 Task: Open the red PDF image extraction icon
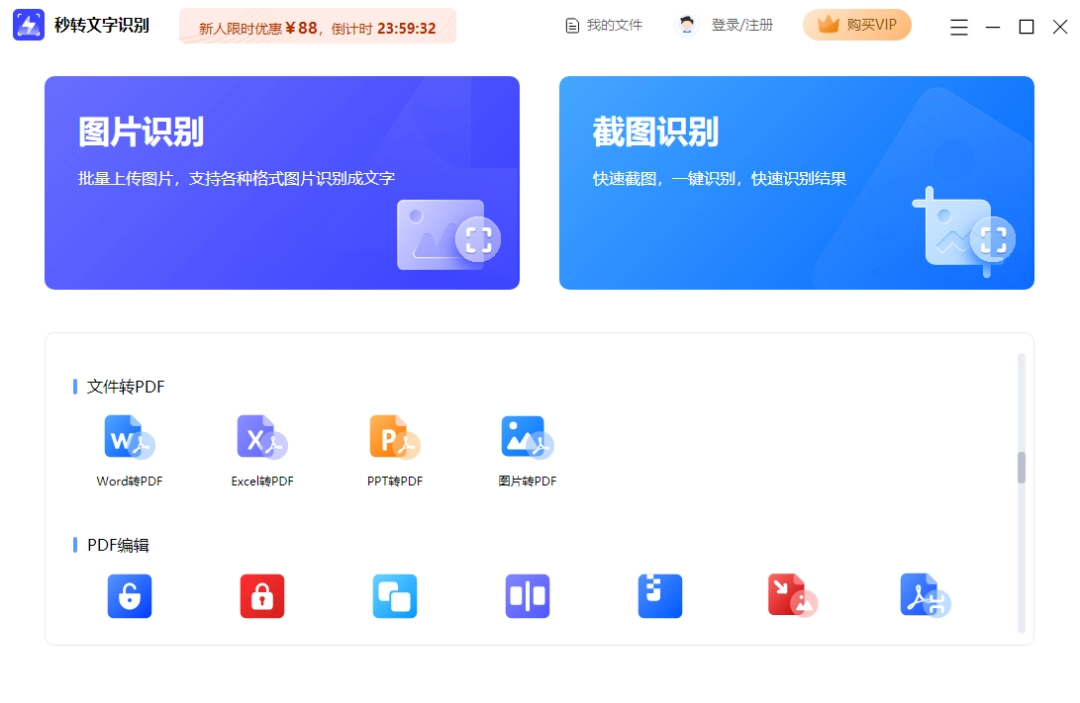[x=792, y=596]
